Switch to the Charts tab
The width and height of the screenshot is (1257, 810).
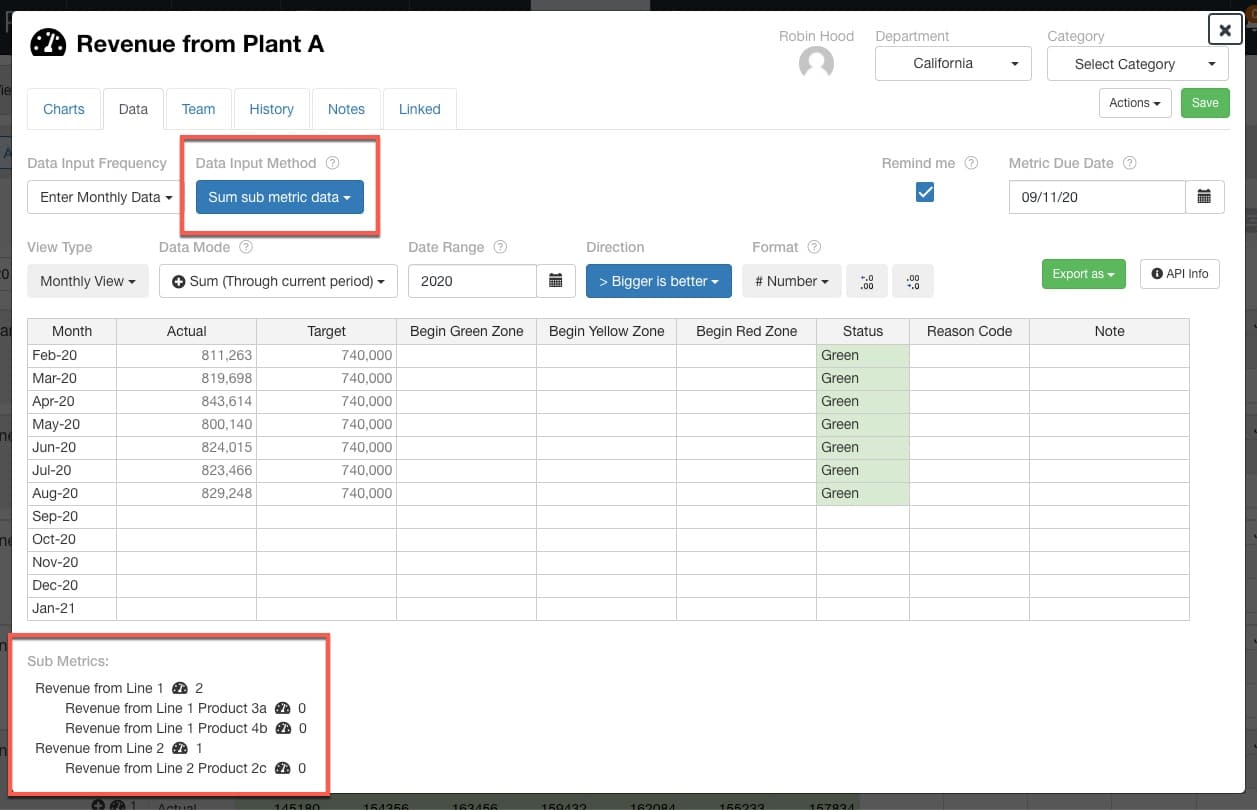[64, 109]
